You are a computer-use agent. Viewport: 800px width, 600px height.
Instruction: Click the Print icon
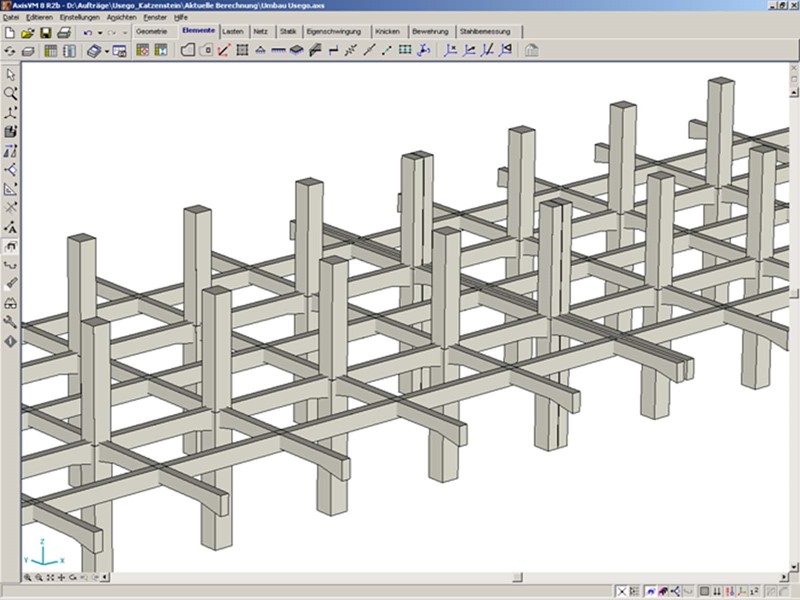63,33
